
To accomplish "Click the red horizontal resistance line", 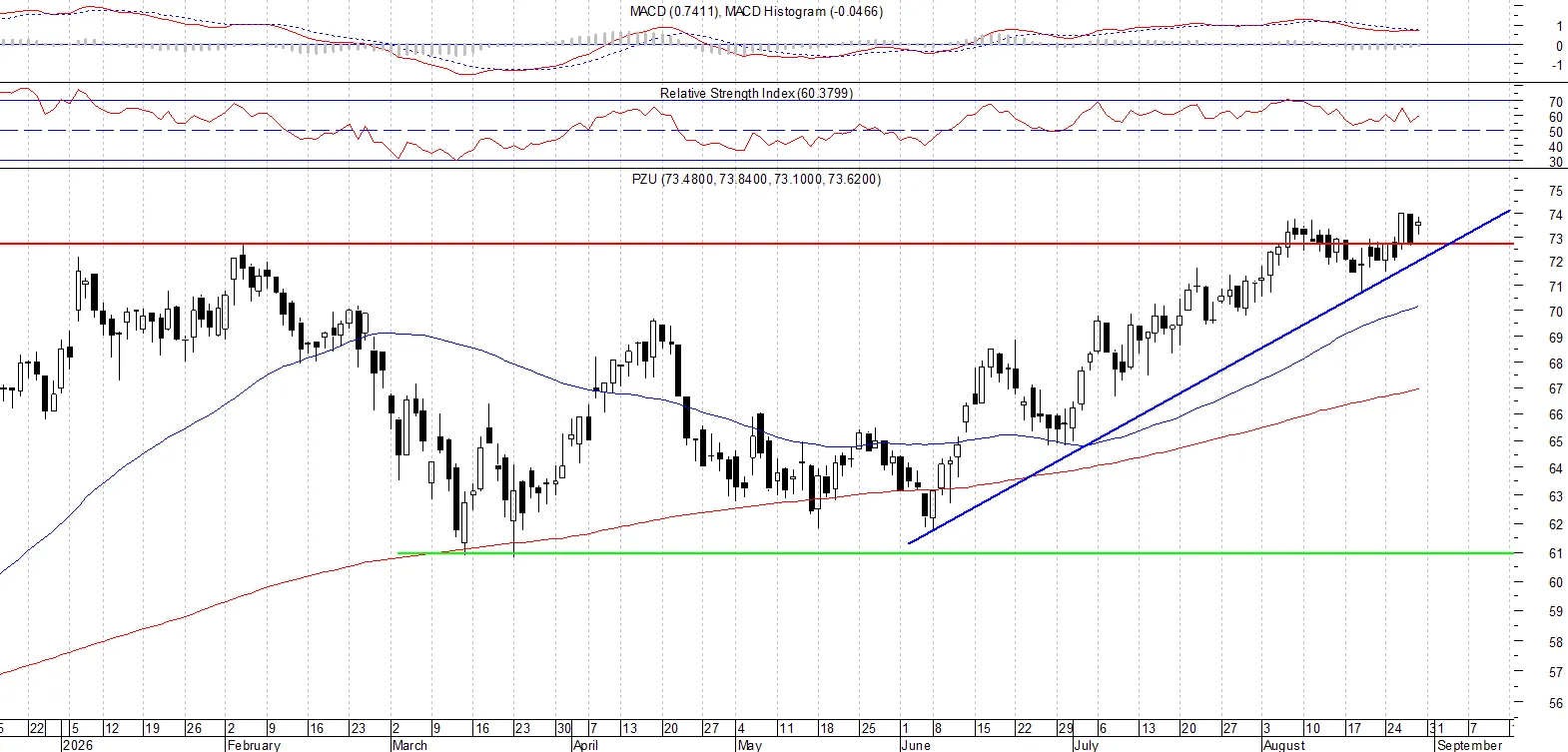I will [x=757, y=243].
